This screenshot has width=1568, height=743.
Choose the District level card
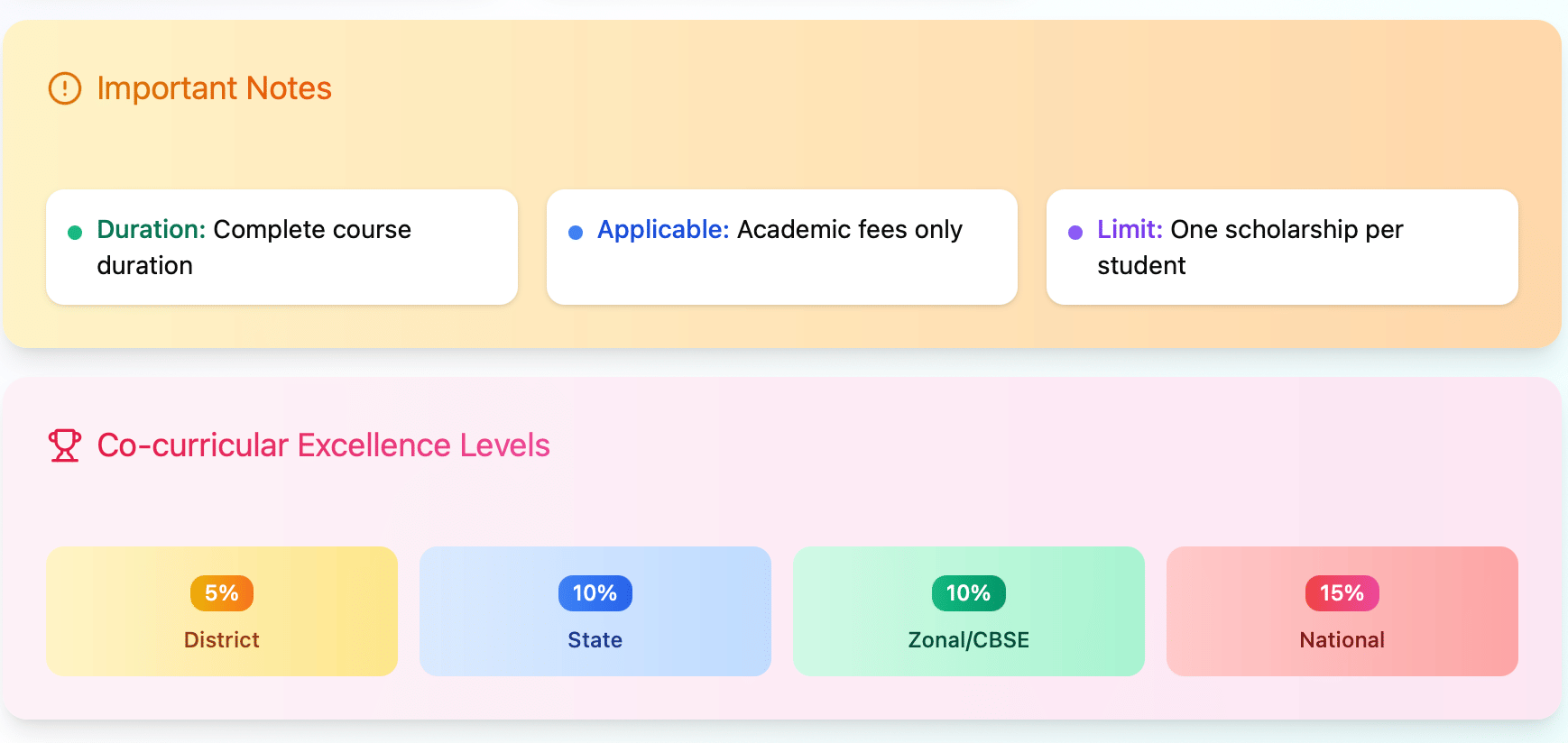pyautogui.click(x=222, y=611)
